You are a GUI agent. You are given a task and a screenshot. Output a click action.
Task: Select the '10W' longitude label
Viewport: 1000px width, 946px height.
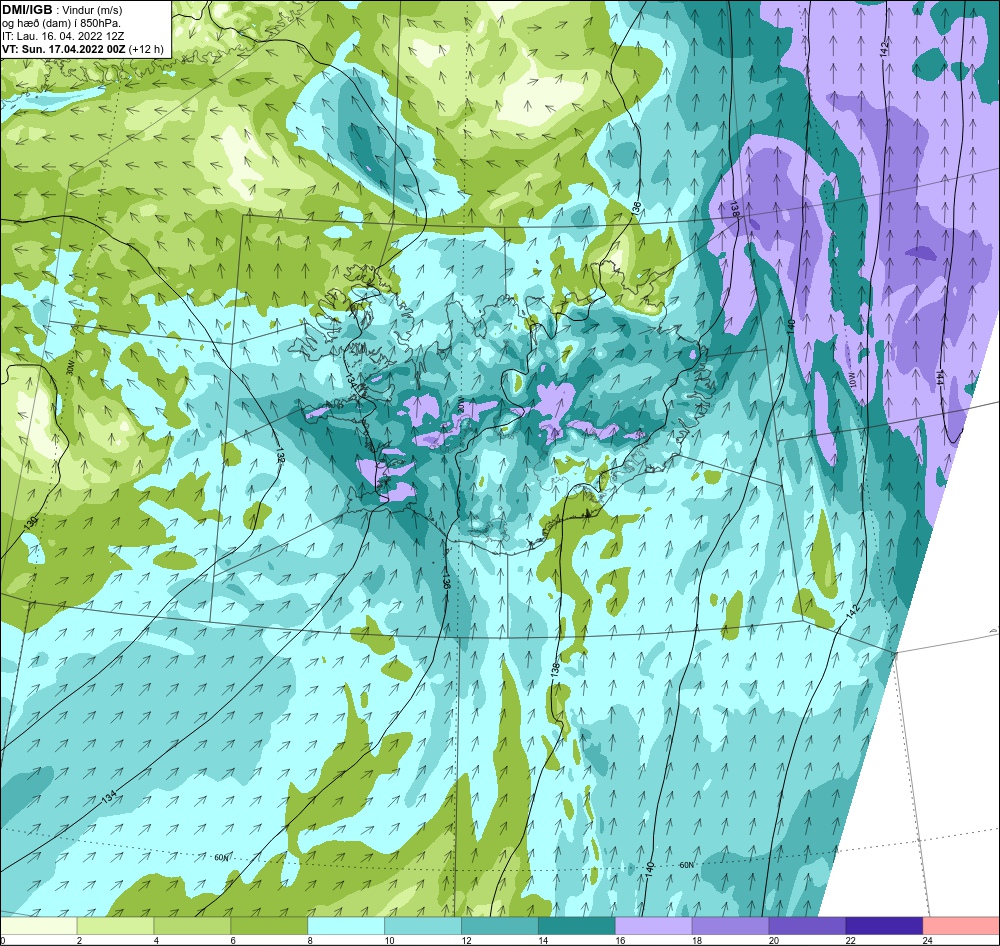click(x=853, y=382)
